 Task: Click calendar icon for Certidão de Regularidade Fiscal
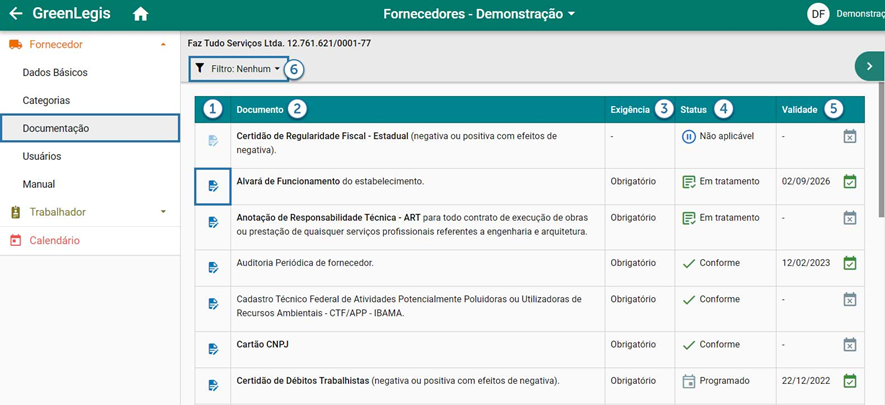(x=849, y=136)
